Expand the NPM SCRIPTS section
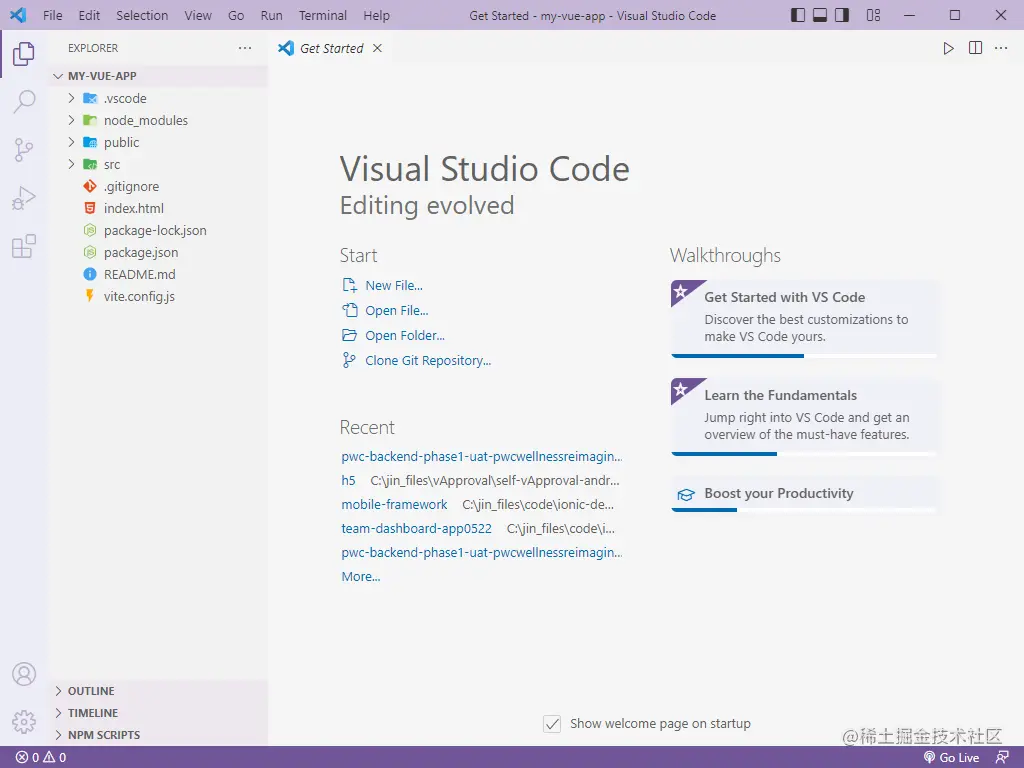Screen dimensions: 1024x768 [x=160, y=735]
